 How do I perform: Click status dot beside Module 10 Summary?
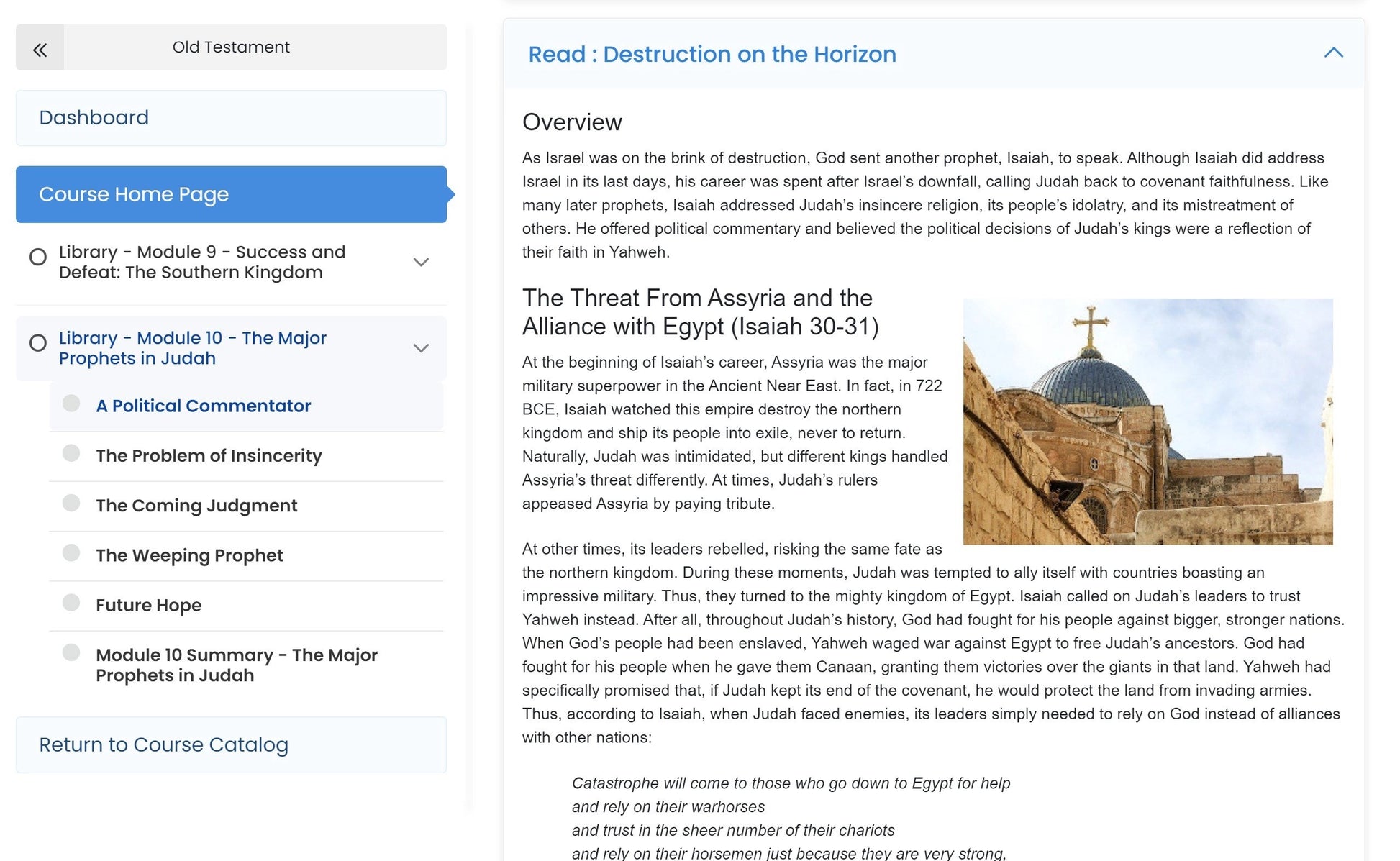coord(71,652)
